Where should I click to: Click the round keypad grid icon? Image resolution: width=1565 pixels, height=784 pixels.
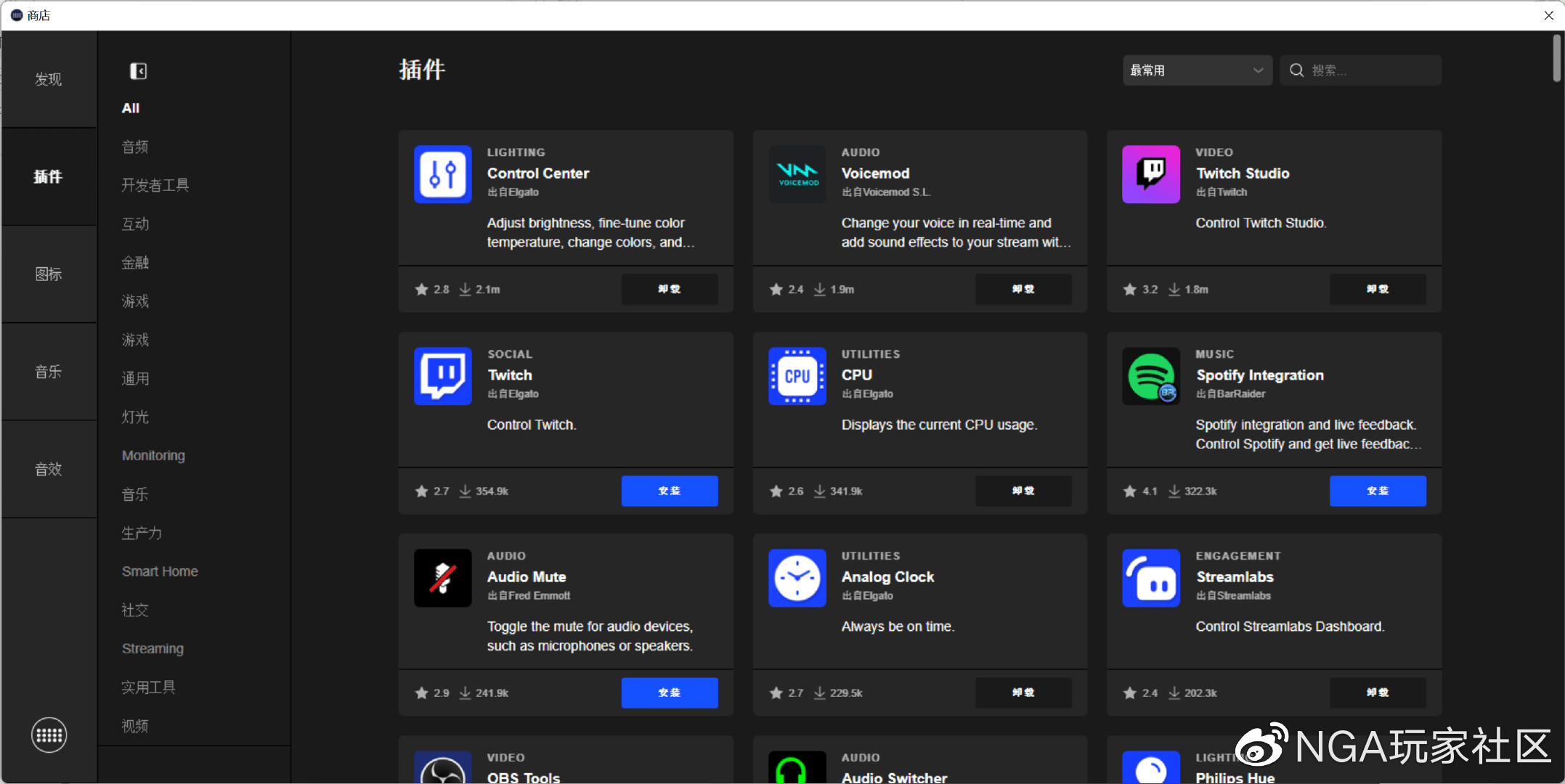(x=49, y=735)
